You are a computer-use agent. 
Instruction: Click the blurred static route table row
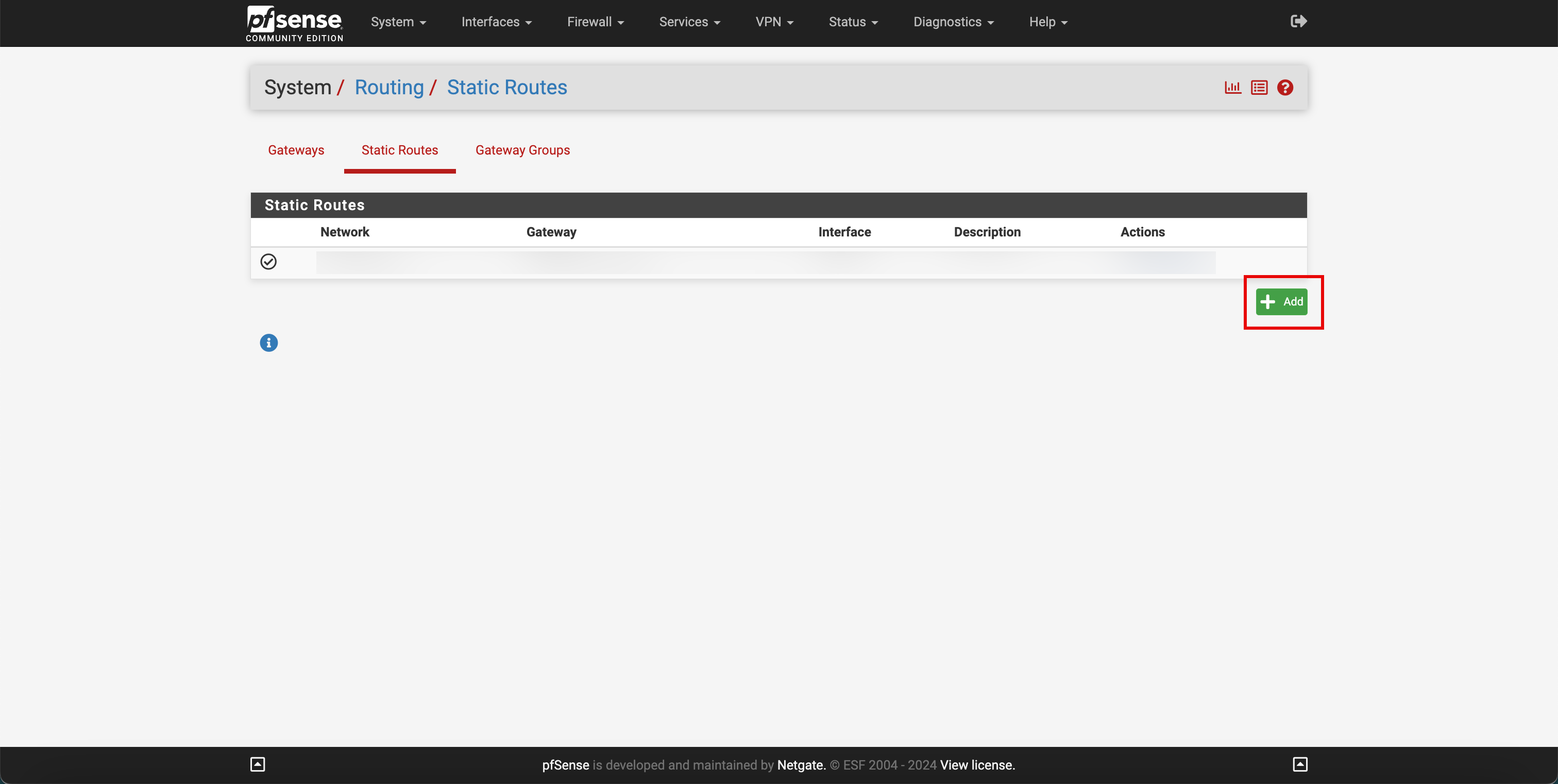765,262
